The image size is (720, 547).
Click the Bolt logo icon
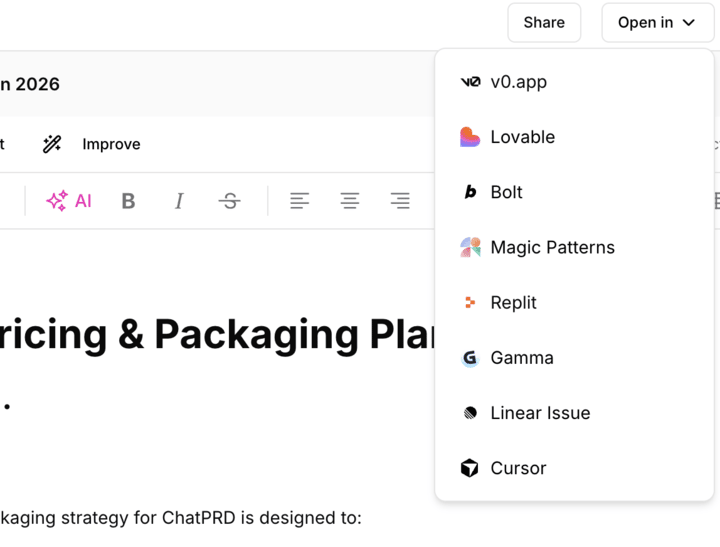[470, 192]
